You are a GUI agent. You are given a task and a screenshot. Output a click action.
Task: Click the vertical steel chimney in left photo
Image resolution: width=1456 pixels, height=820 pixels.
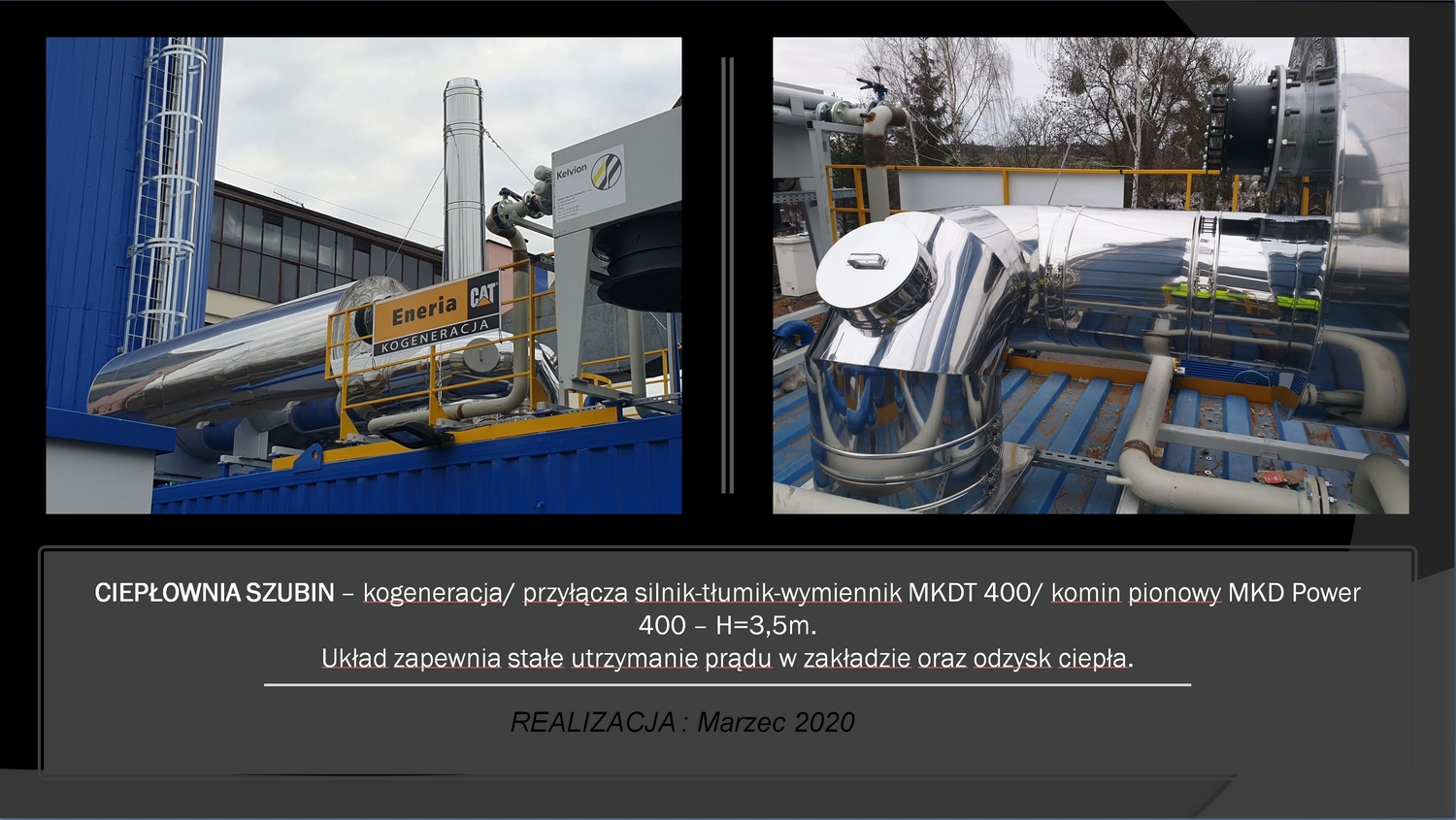pos(463,175)
